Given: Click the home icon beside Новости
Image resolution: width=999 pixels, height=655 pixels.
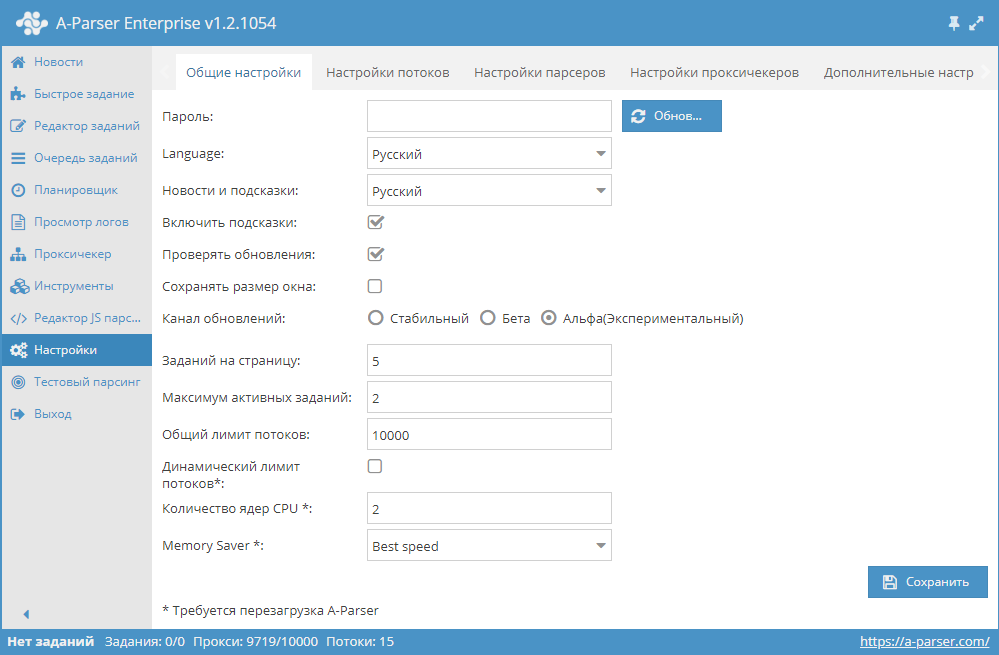Looking at the screenshot, I should click(x=18, y=62).
